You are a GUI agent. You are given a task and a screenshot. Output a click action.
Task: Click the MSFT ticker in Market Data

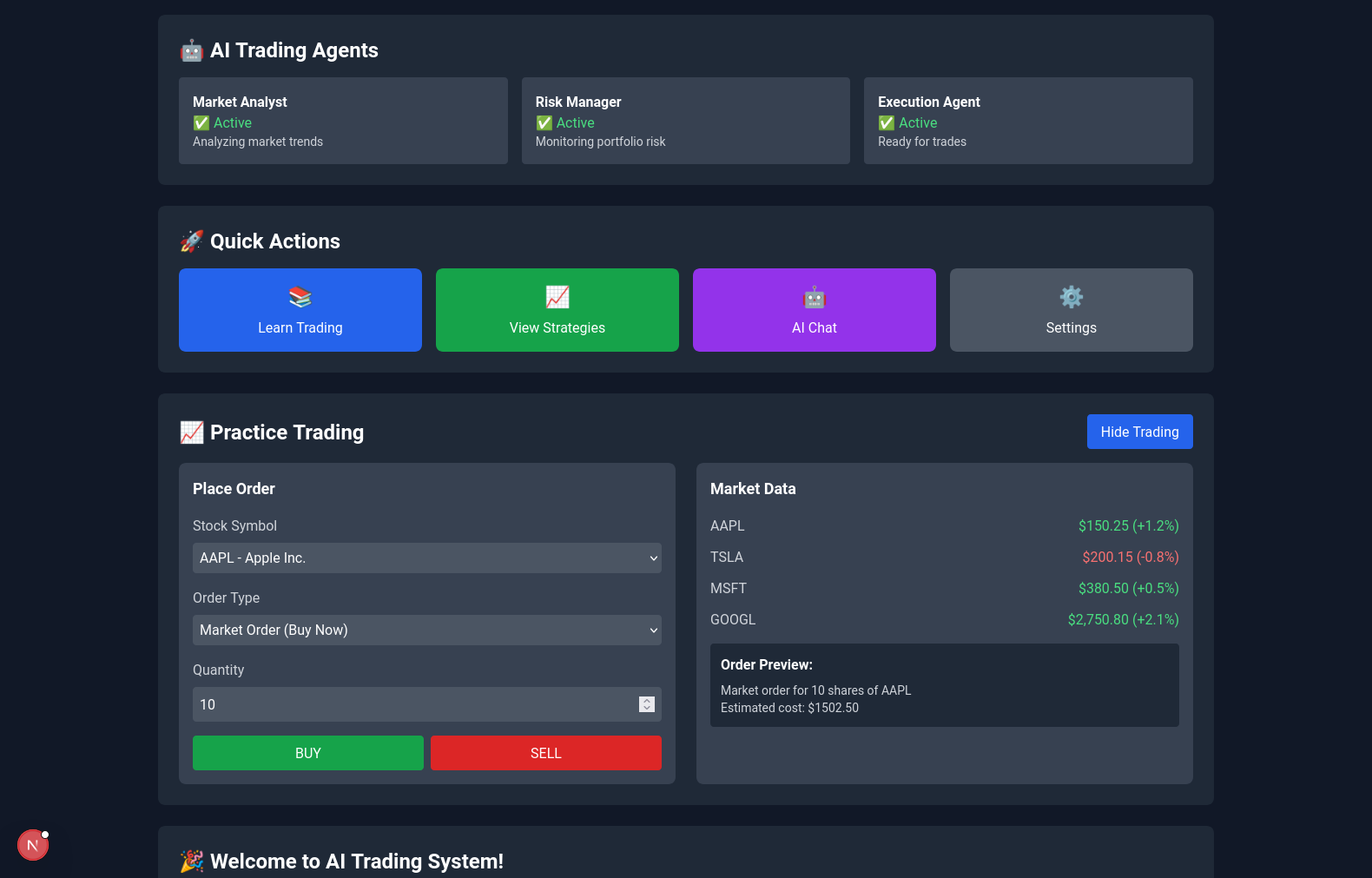click(x=729, y=588)
